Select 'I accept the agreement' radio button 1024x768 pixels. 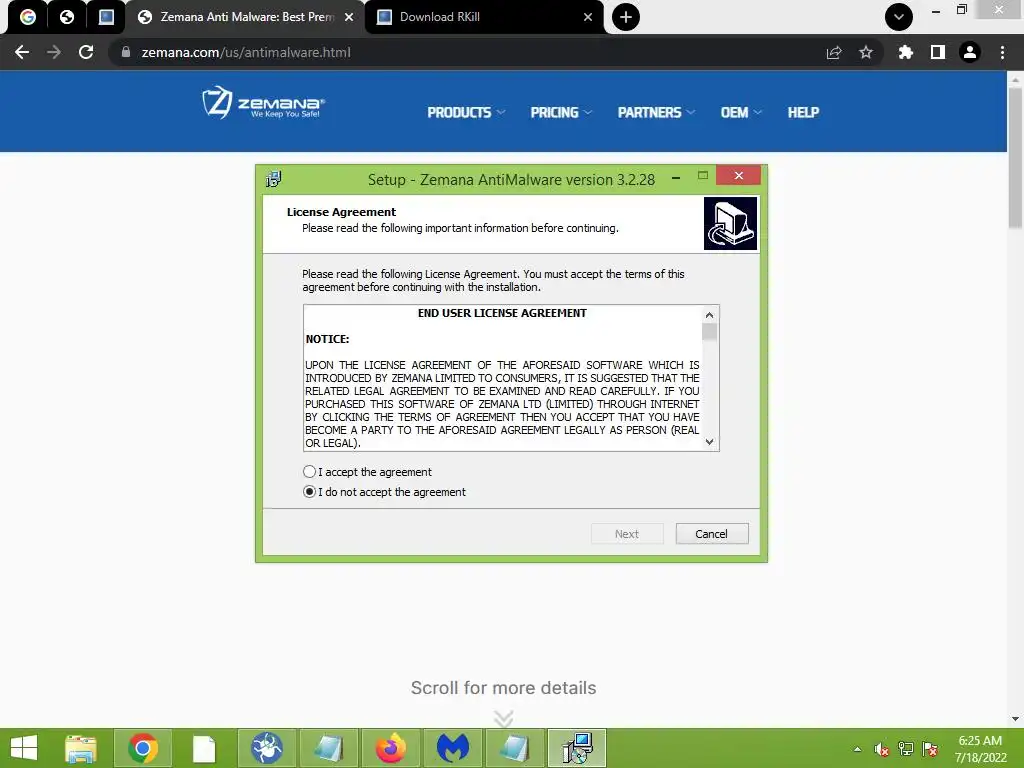[x=310, y=472]
